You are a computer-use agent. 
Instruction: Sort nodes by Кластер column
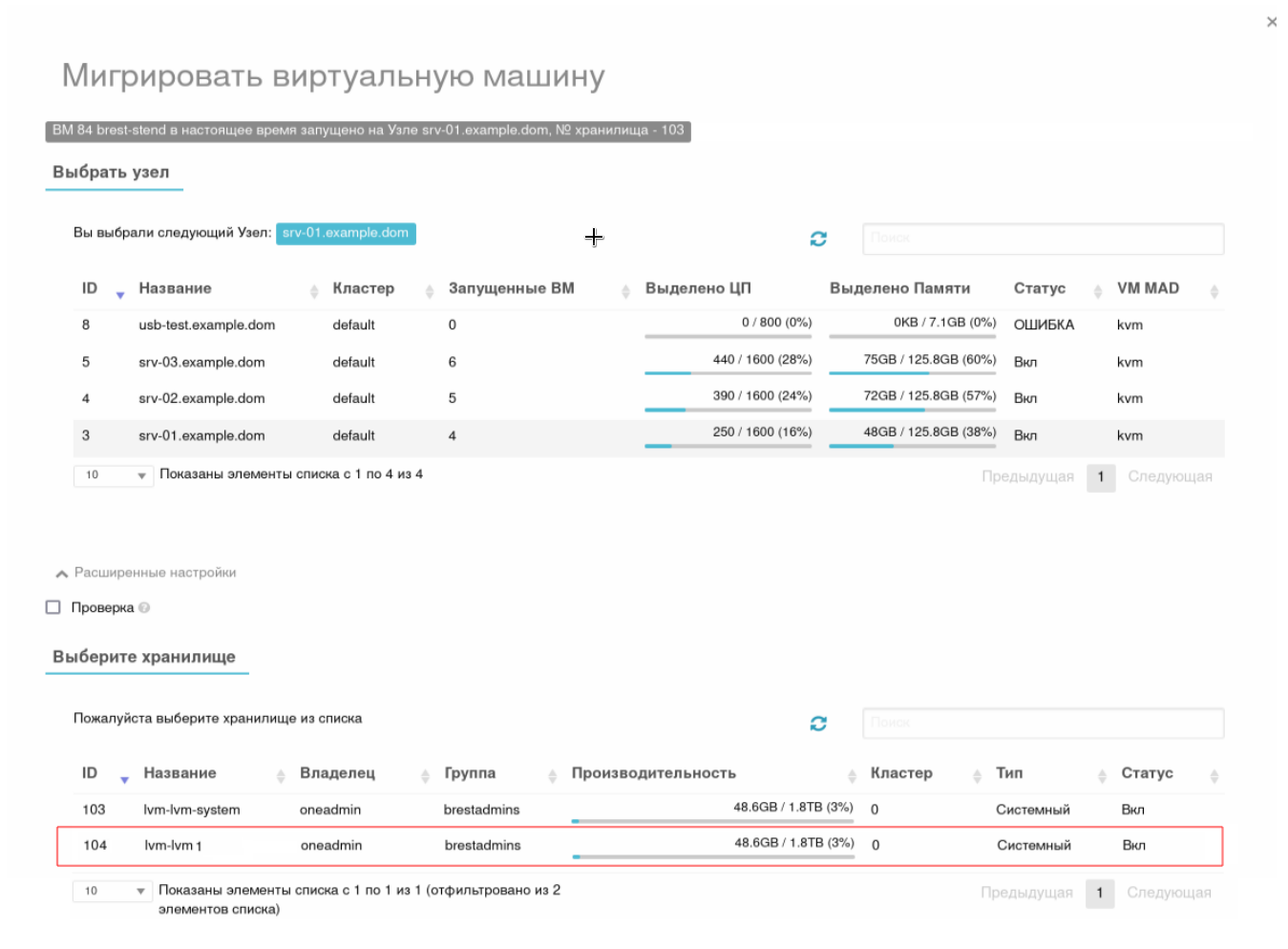click(x=363, y=288)
